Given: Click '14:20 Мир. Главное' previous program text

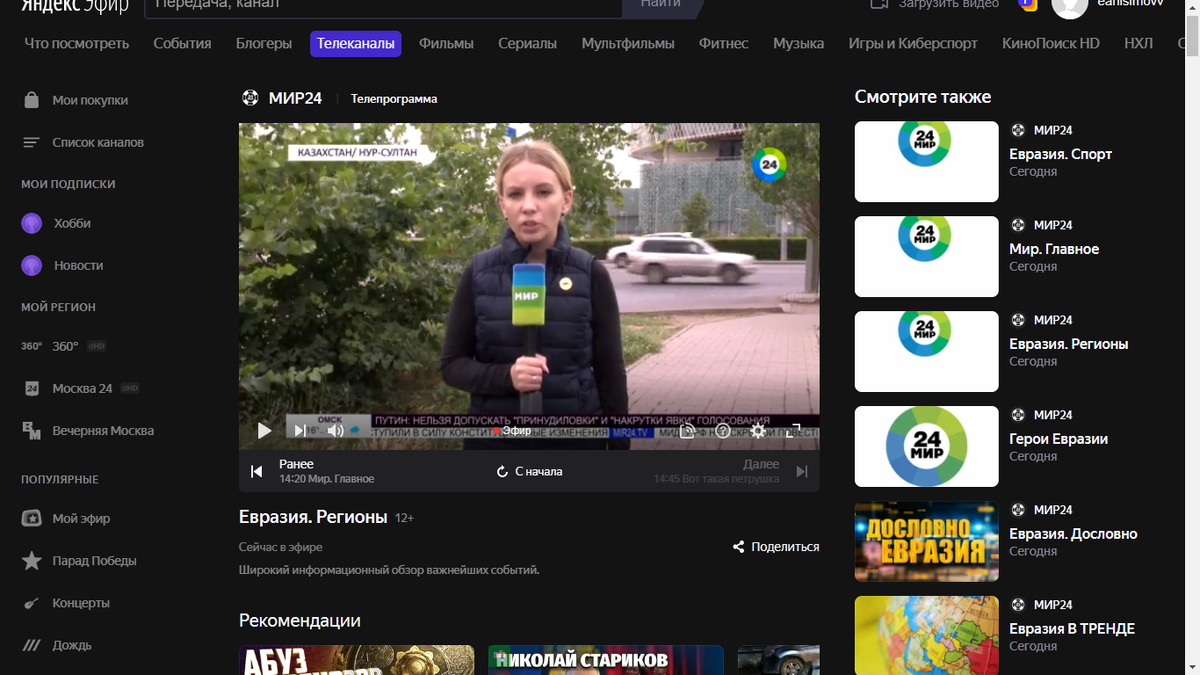Looking at the screenshot, I should tap(326, 479).
